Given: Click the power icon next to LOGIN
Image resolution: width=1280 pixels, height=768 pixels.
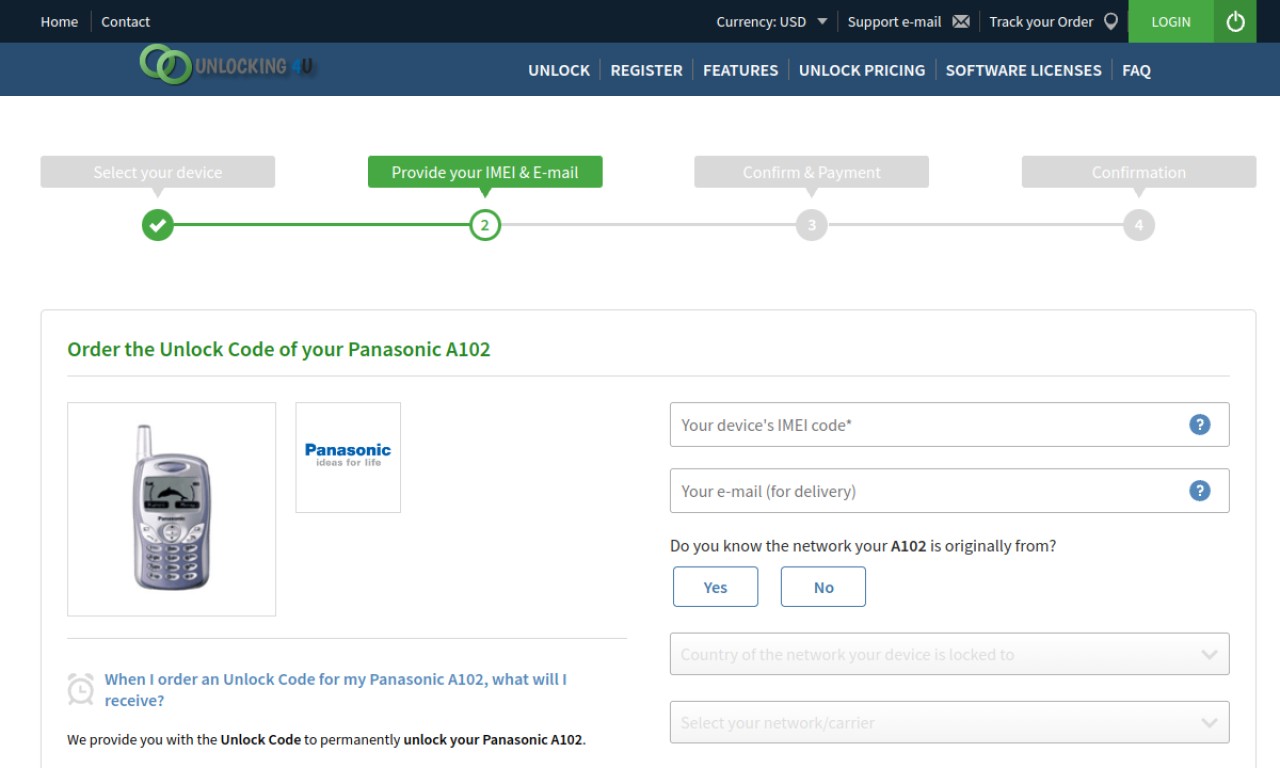Looking at the screenshot, I should tap(1235, 21).
